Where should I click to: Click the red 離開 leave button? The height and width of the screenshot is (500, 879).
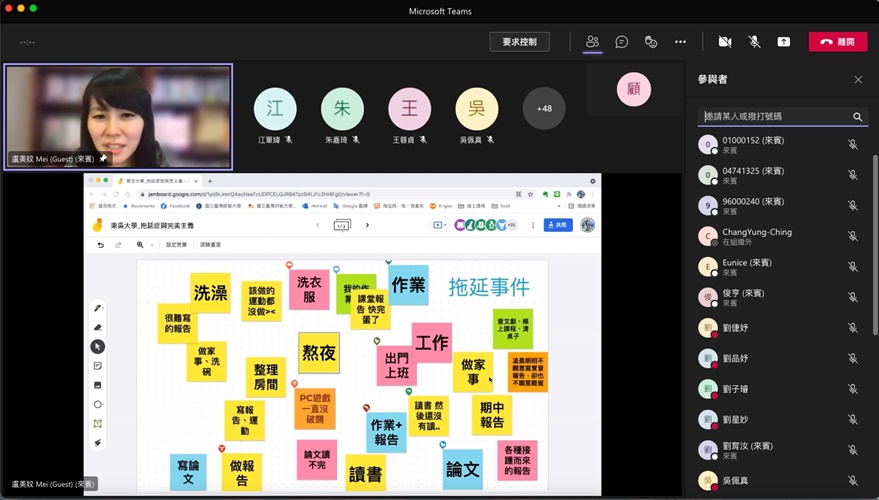(838, 42)
